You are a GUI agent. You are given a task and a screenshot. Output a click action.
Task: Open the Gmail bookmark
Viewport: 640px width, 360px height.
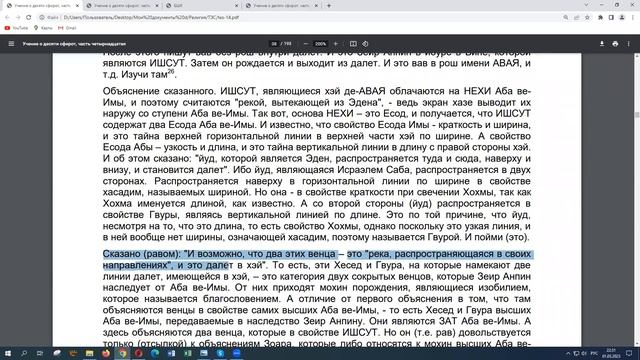67,28
